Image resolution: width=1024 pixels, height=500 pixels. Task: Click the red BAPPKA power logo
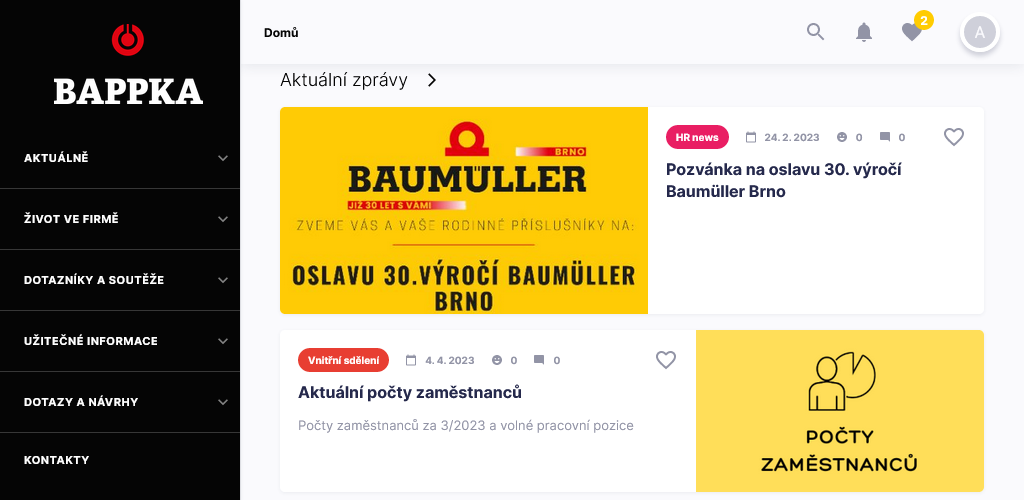click(128, 39)
